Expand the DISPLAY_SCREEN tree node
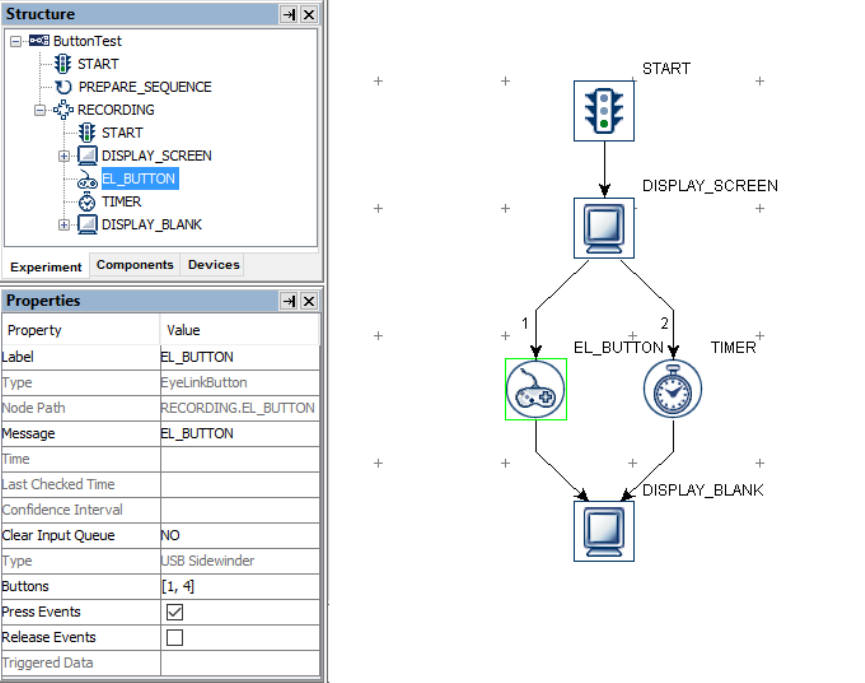Image resolution: width=865 pixels, height=683 pixels. (63, 156)
